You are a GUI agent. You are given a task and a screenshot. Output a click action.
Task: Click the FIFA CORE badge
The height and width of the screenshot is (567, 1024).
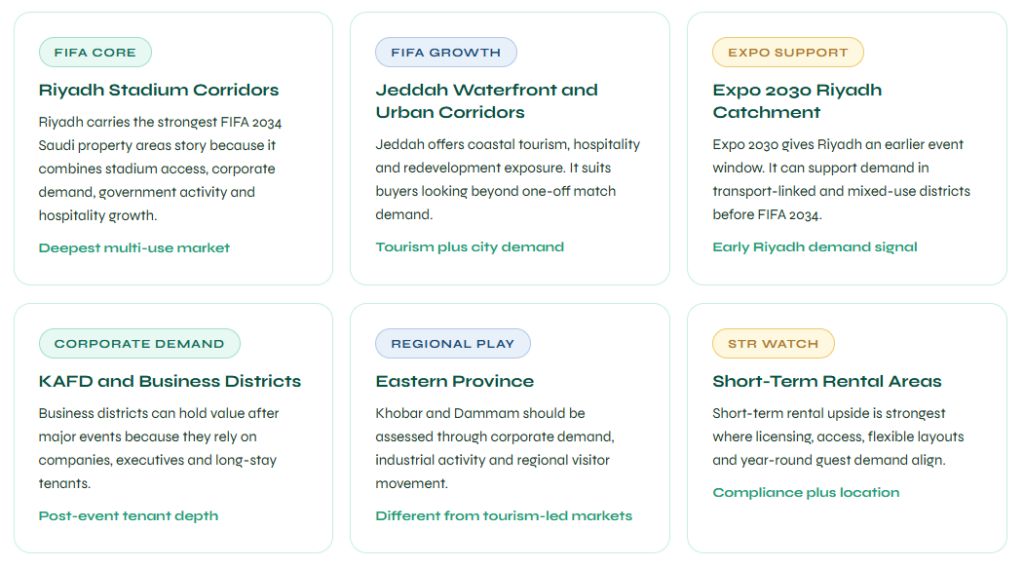[x=95, y=52]
